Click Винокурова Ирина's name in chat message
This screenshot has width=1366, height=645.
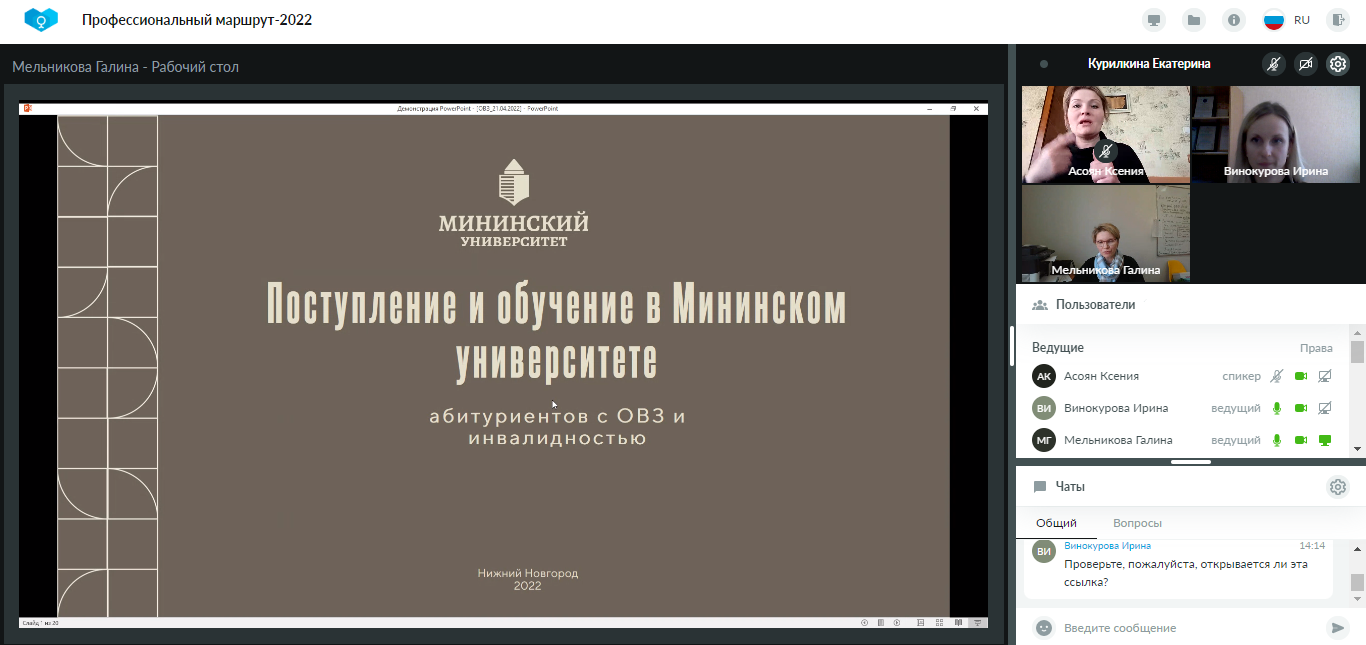tap(1107, 546)
